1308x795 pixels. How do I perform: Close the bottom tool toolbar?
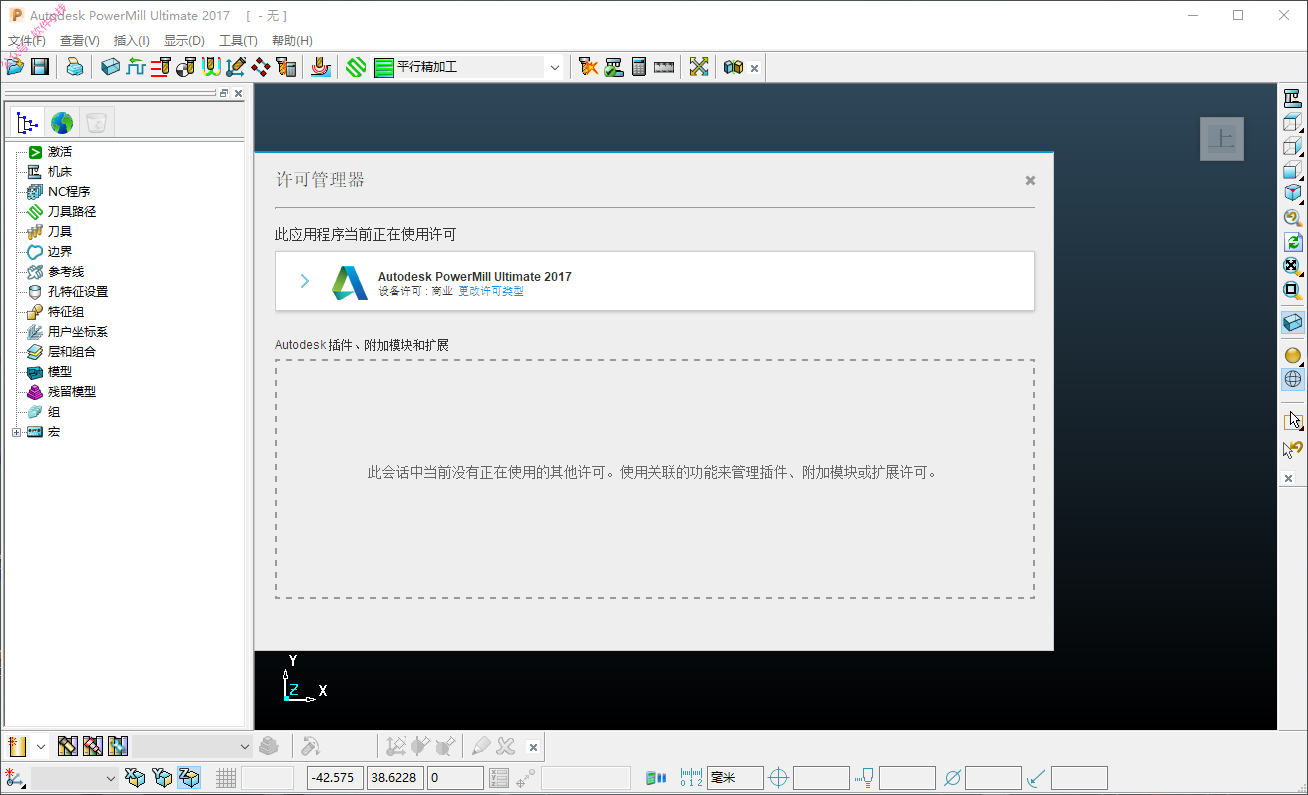pos(533,747)
